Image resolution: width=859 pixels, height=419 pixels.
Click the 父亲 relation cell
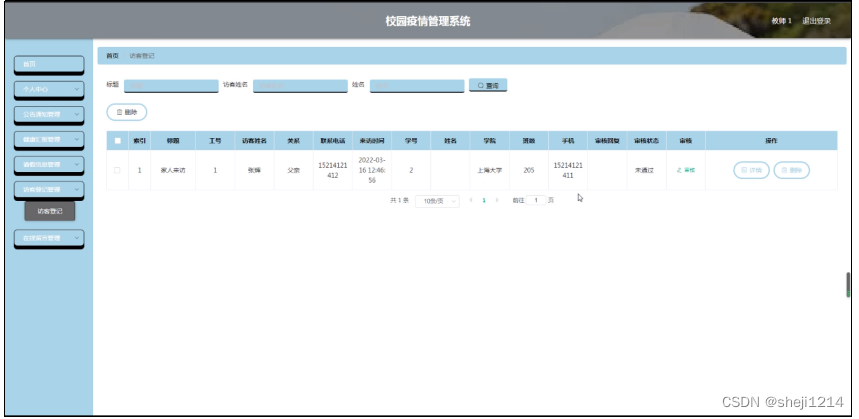pyautogui.click(x=294, y=170)
